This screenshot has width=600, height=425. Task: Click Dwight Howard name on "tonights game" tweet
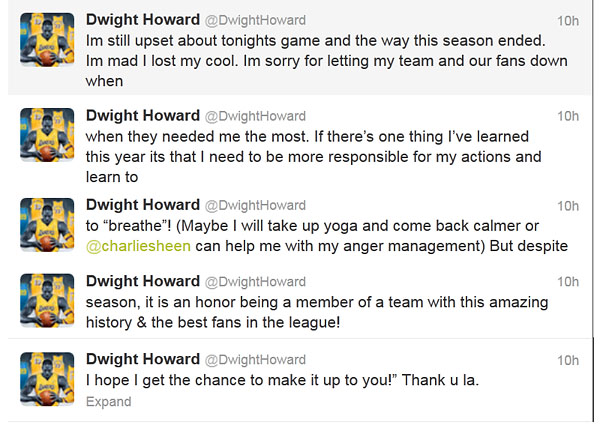tap(143, 19)
